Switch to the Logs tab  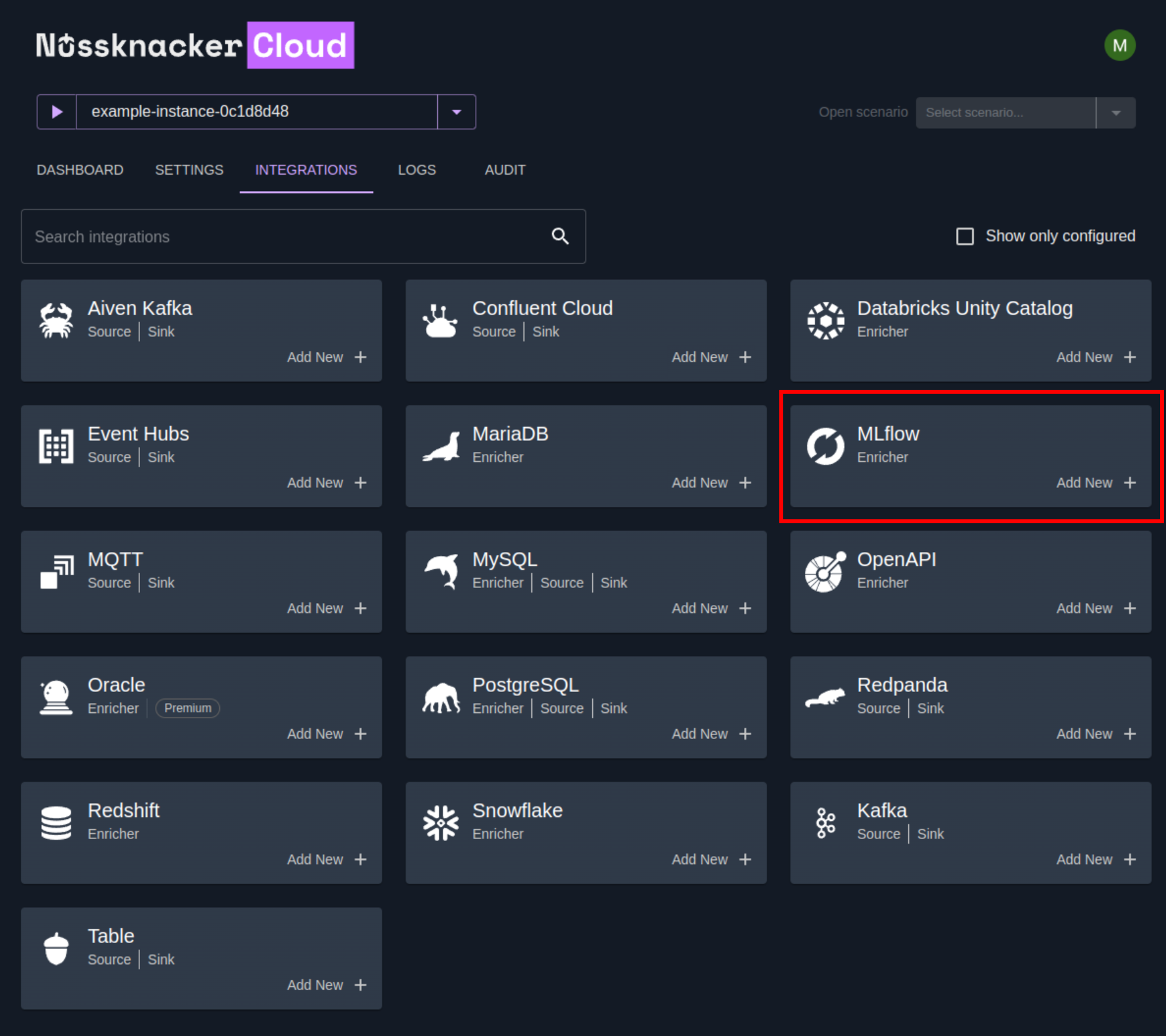[x=417, y=170]
